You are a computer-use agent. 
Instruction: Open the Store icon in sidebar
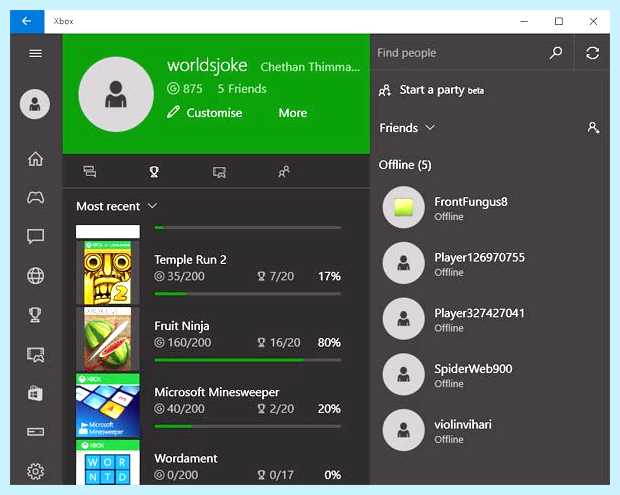click(x=36, y=393)
